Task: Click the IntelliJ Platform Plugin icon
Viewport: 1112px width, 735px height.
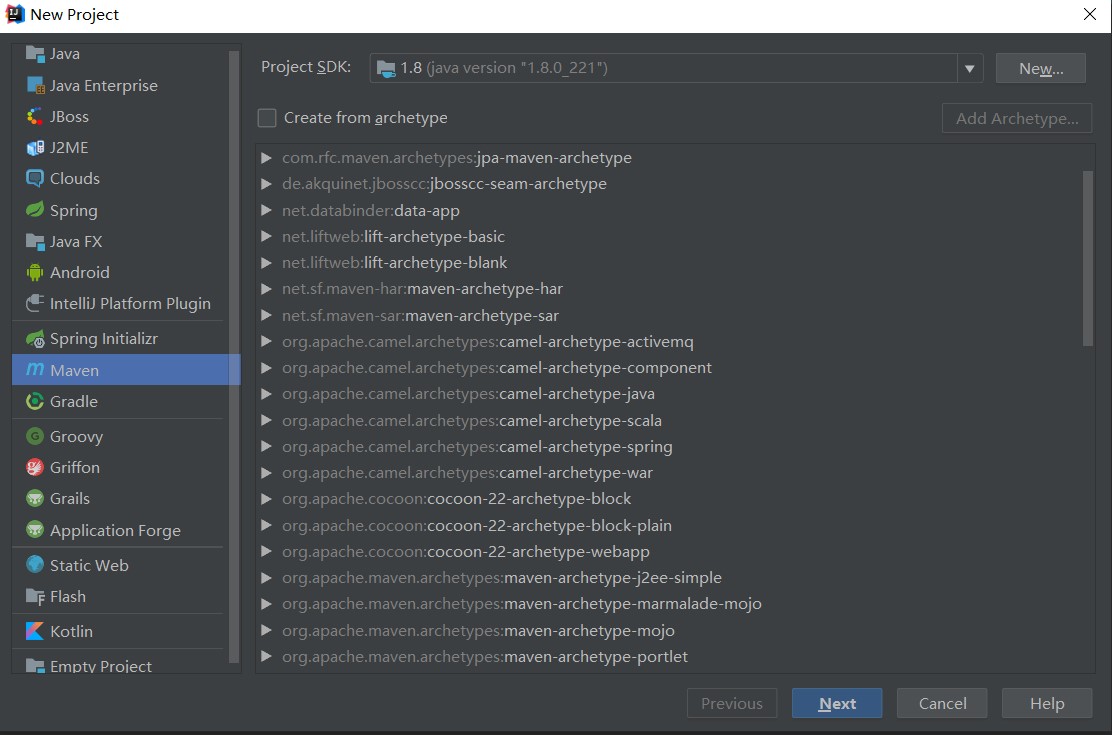Action: click(35, 304)
